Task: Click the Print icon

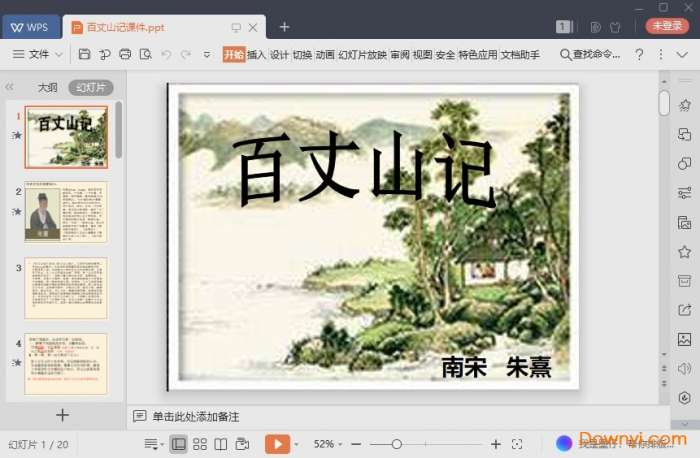Action: (125, 54)
